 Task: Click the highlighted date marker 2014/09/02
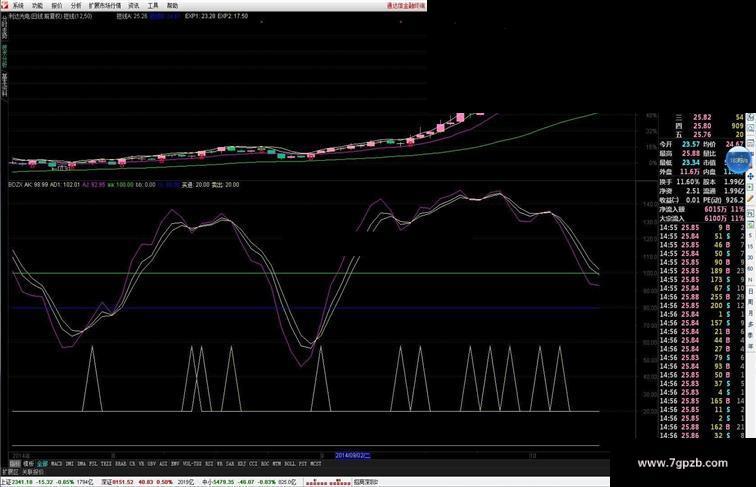tap(353, 455)
